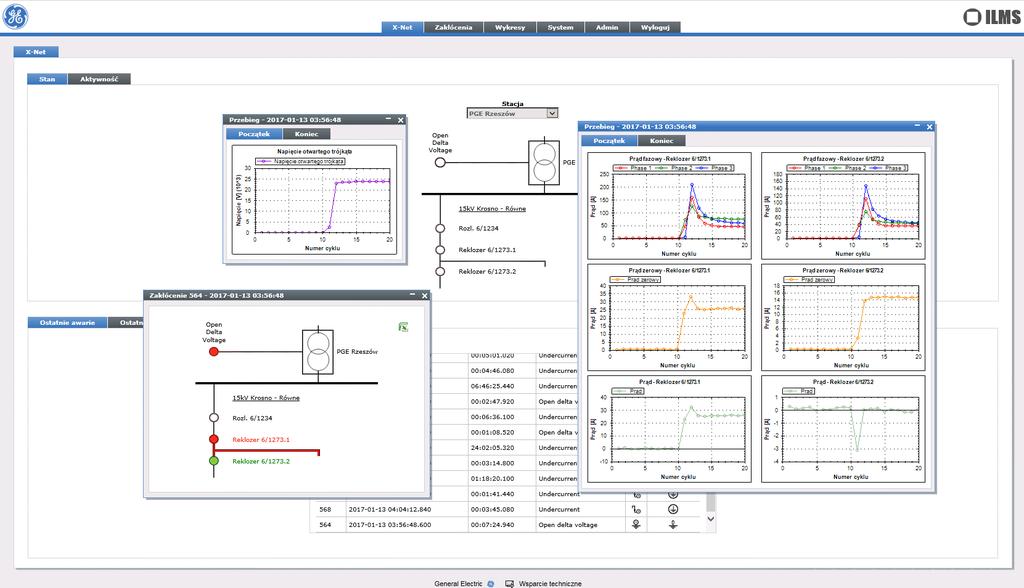Click Reklozer 6/1273.1 node in main diagram
Image resolution: width=1024 pixels, height=588 pixels.
tap(440, 250)
